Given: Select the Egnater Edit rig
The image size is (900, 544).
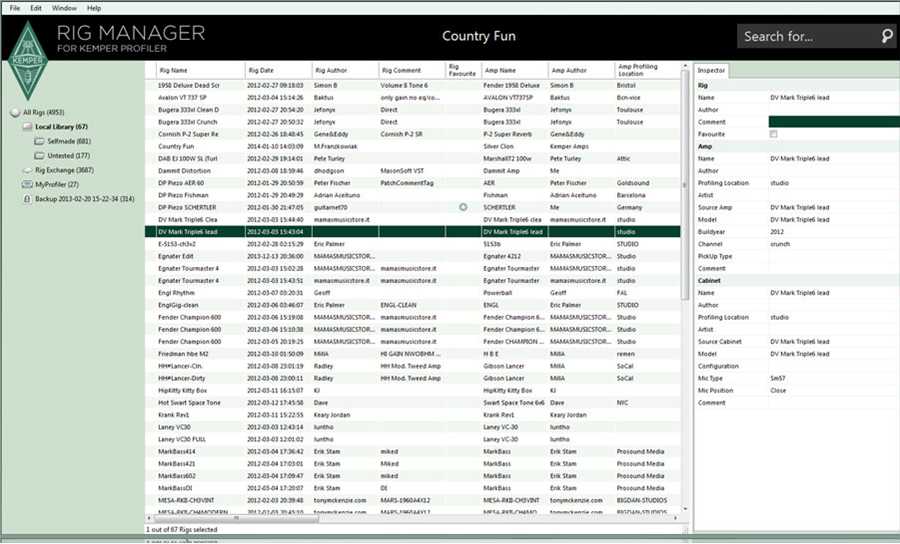Looking at the screenshot, I should pos(413,256).
